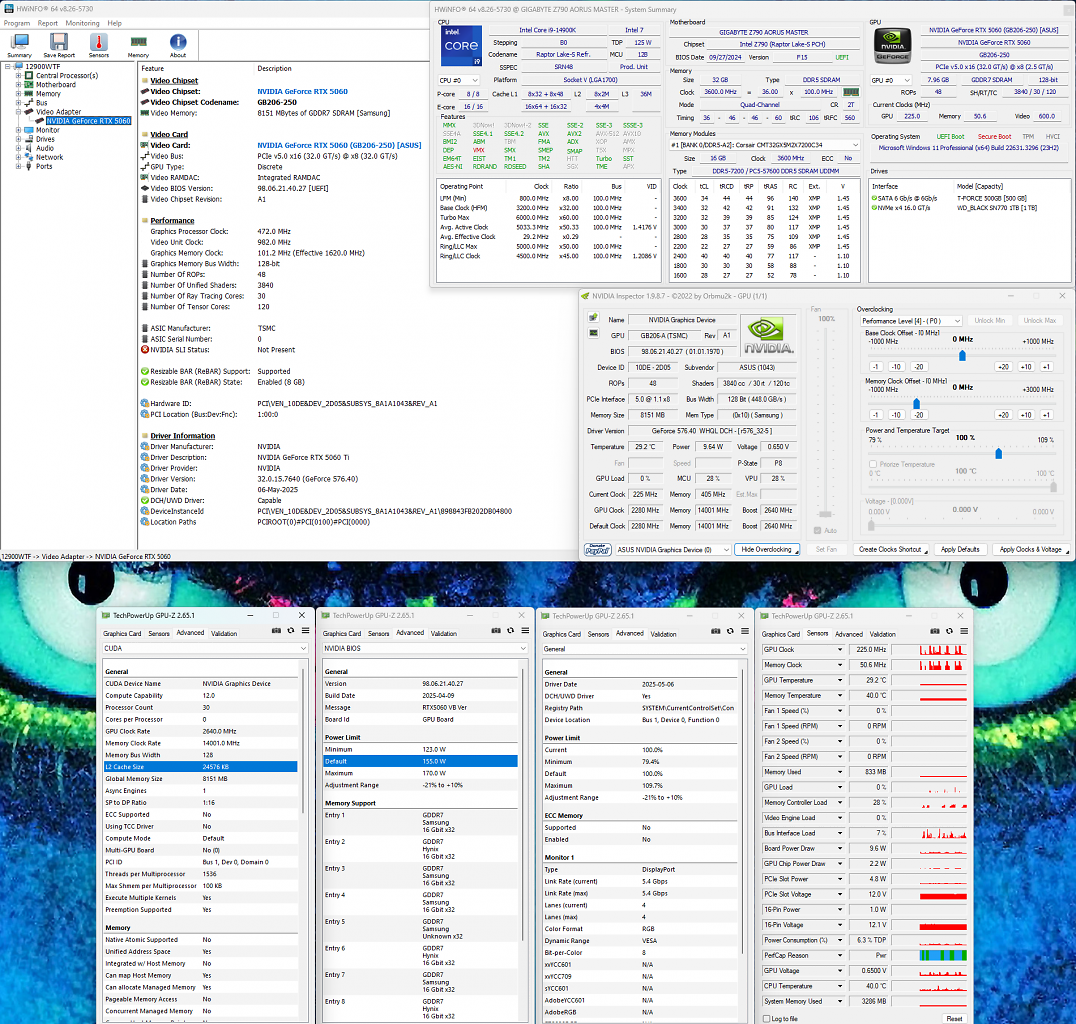1076x1024 pixels.
Task: Select the Default 155.0 W power limit row
Action: click(420, 761)
